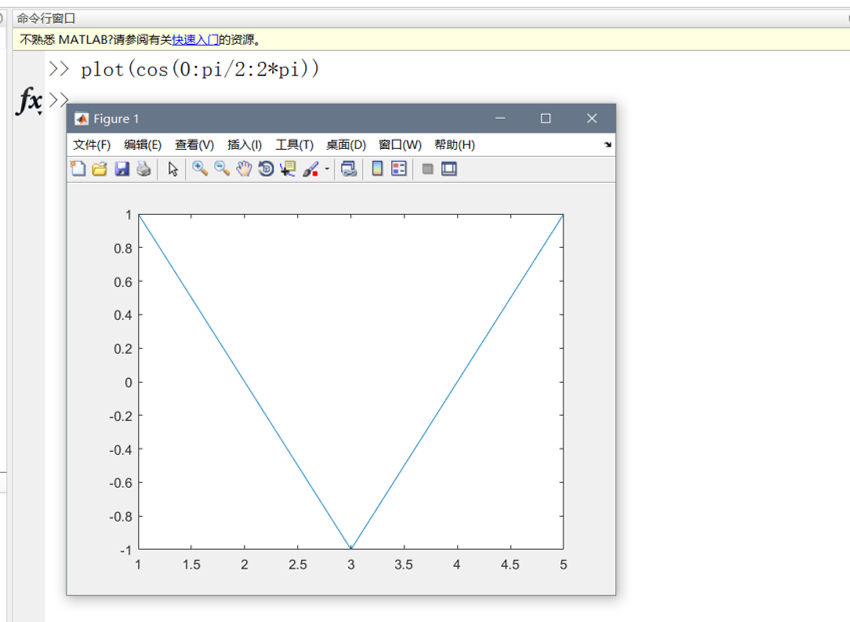Click the Brush data tool icon
This screenshot has width=850, height=622.
311,169
